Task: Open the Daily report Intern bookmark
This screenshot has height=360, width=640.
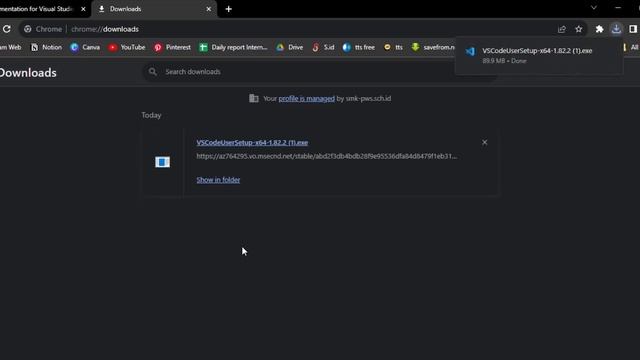Action: click(x=233, y=47)
